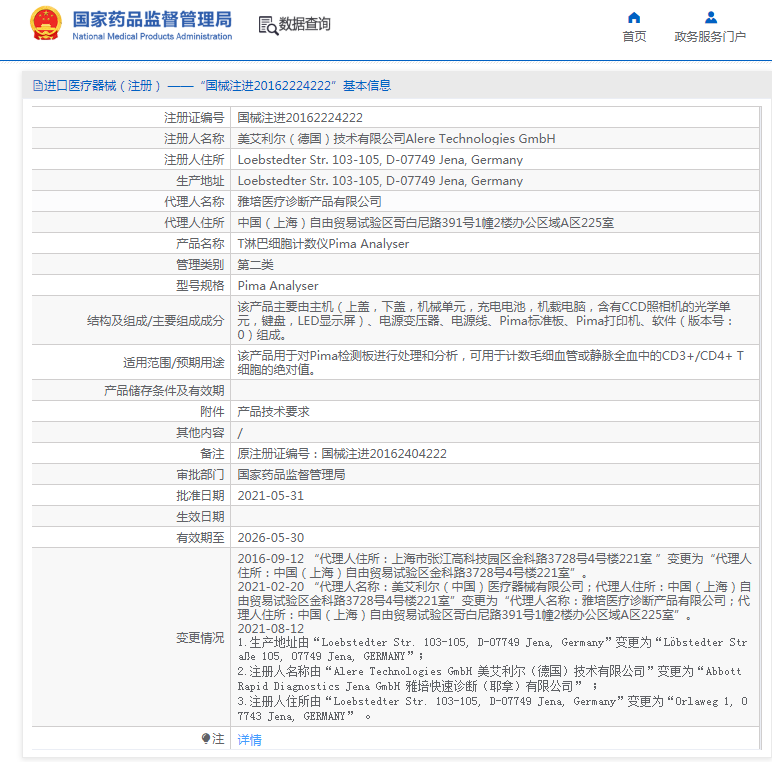Click the Abbott Rapid Diagnostics Jena change line
The height and width of the screenshot is (762, 772).
pyautogui.click(x=490, y=678)
